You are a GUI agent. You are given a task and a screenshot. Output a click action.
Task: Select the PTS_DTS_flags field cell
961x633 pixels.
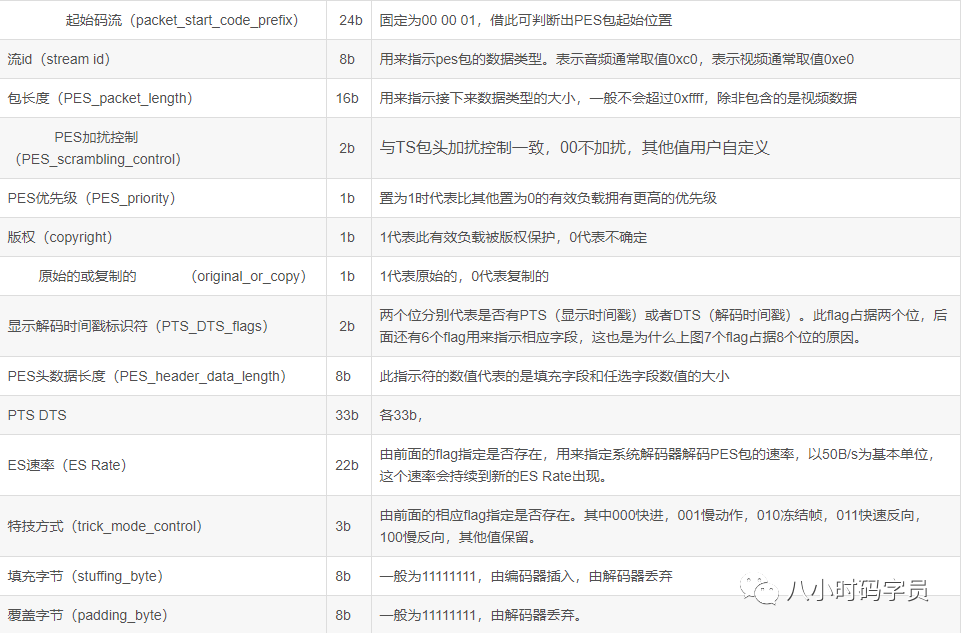(163, 326)
